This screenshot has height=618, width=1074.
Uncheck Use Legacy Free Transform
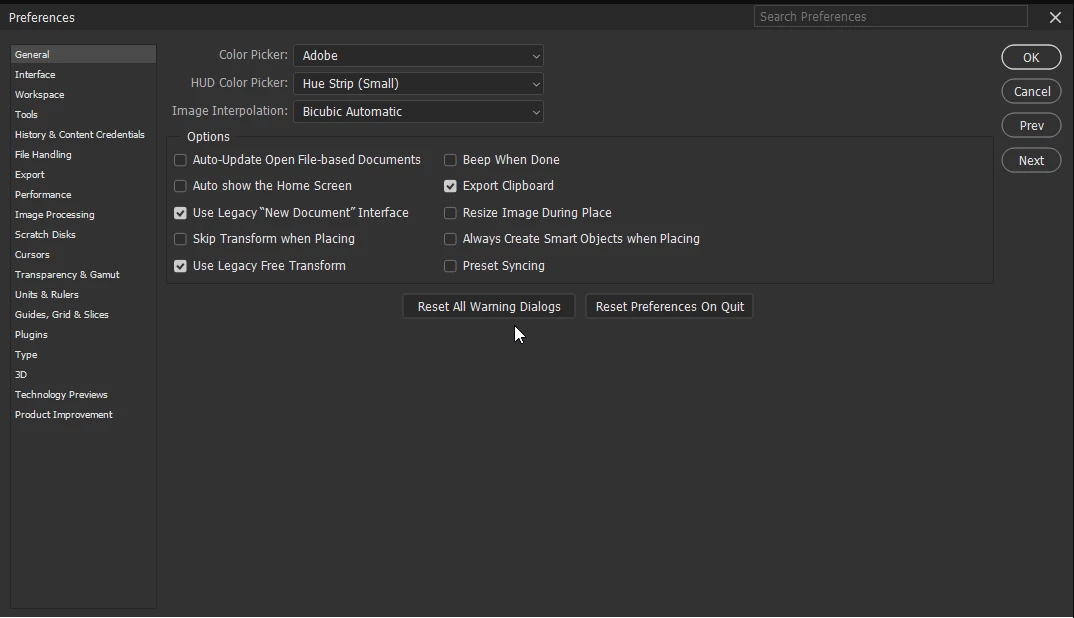click(180, 266)
